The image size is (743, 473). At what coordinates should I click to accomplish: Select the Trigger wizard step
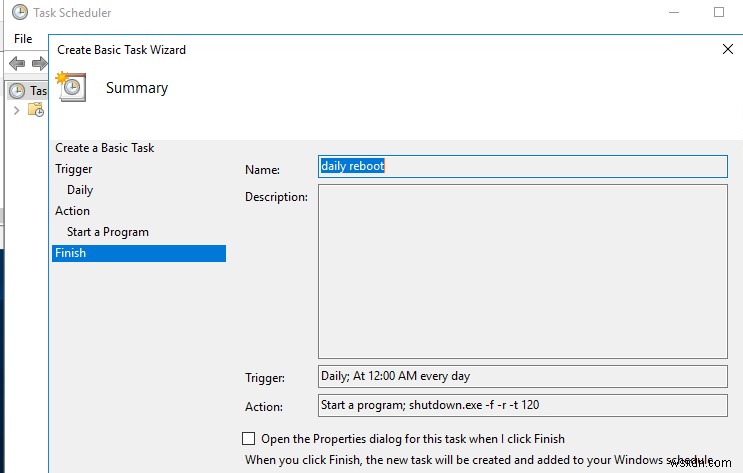click(74, 169)
